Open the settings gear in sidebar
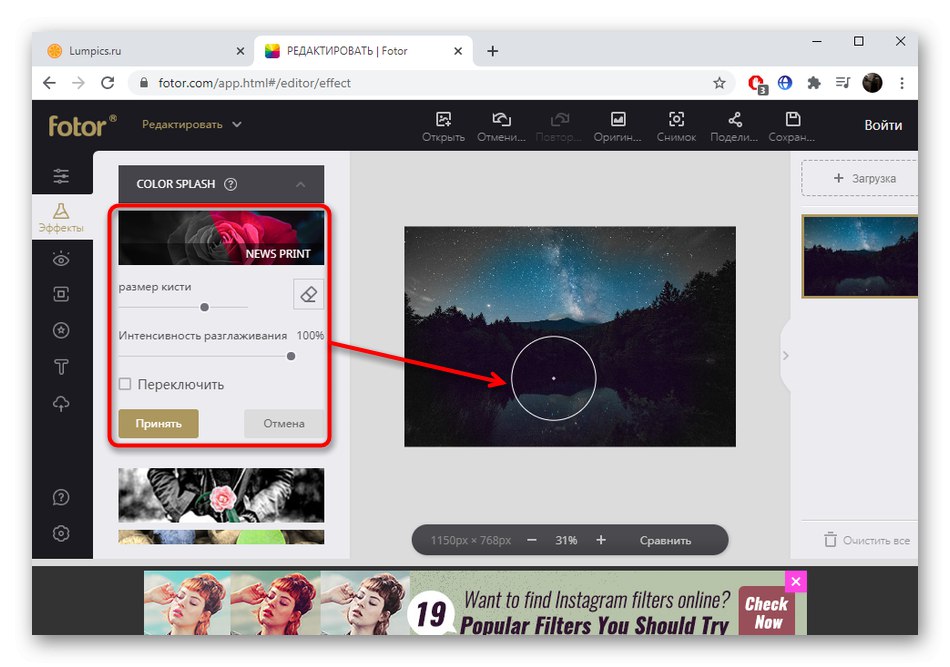Viewport: 950px width, 667px height. tap(61, 534)
